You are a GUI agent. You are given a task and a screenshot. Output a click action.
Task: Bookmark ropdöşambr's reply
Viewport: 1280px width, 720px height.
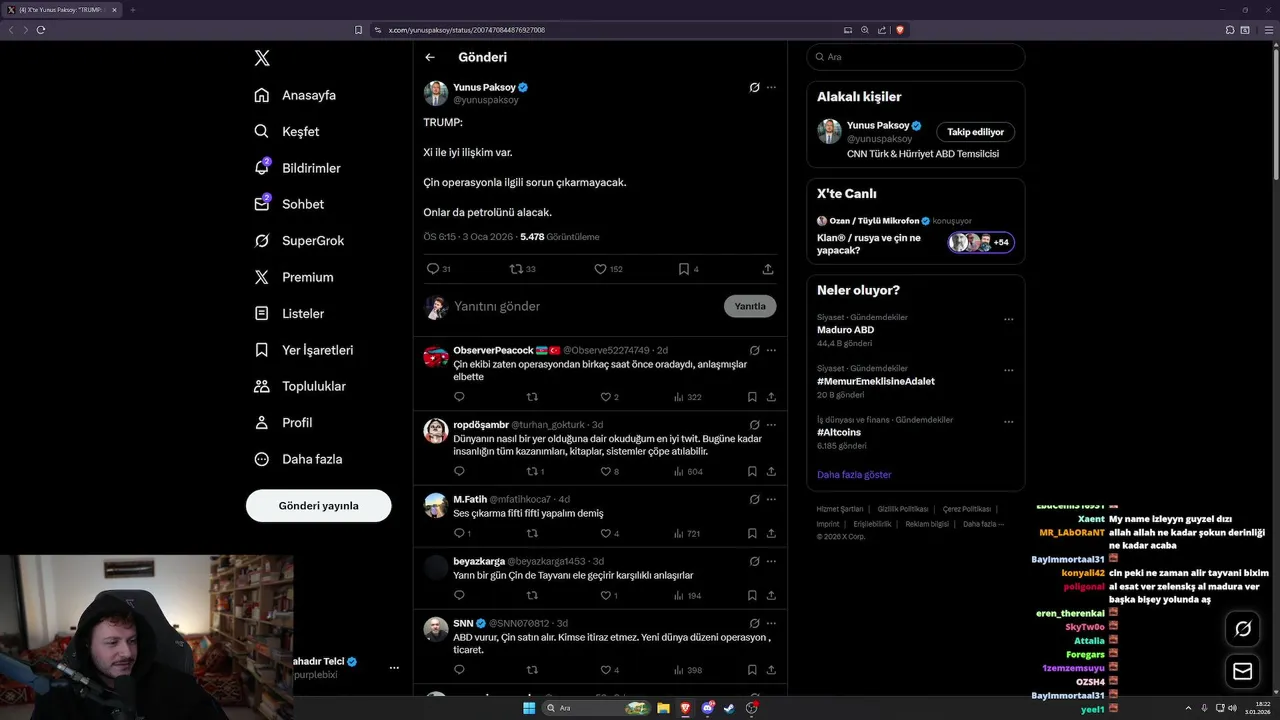752,471
